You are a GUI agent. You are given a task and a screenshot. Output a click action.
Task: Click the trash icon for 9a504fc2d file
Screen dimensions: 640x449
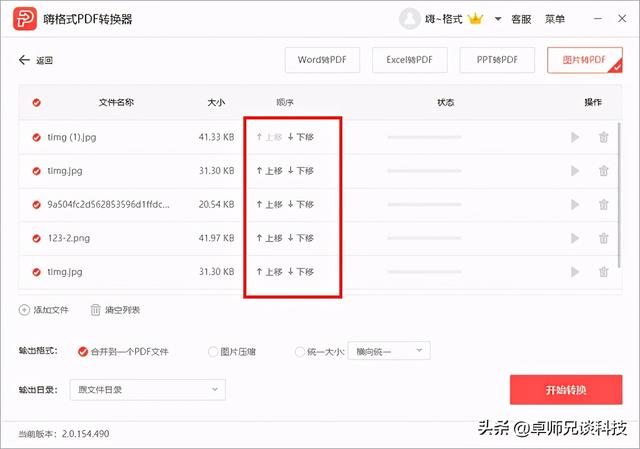603,204
